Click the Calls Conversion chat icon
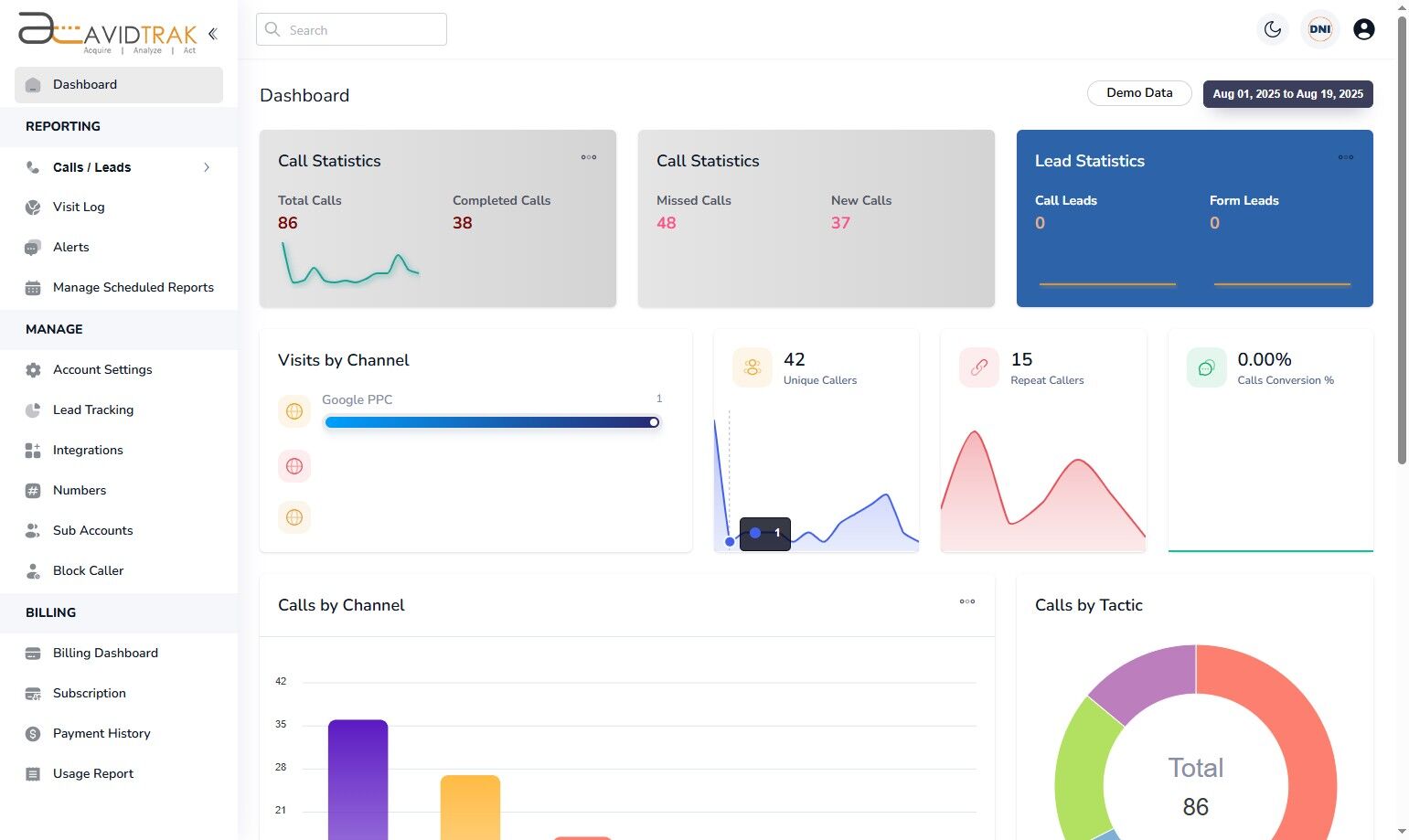This screenshot has height=840, width=1409. (1206, 367)
